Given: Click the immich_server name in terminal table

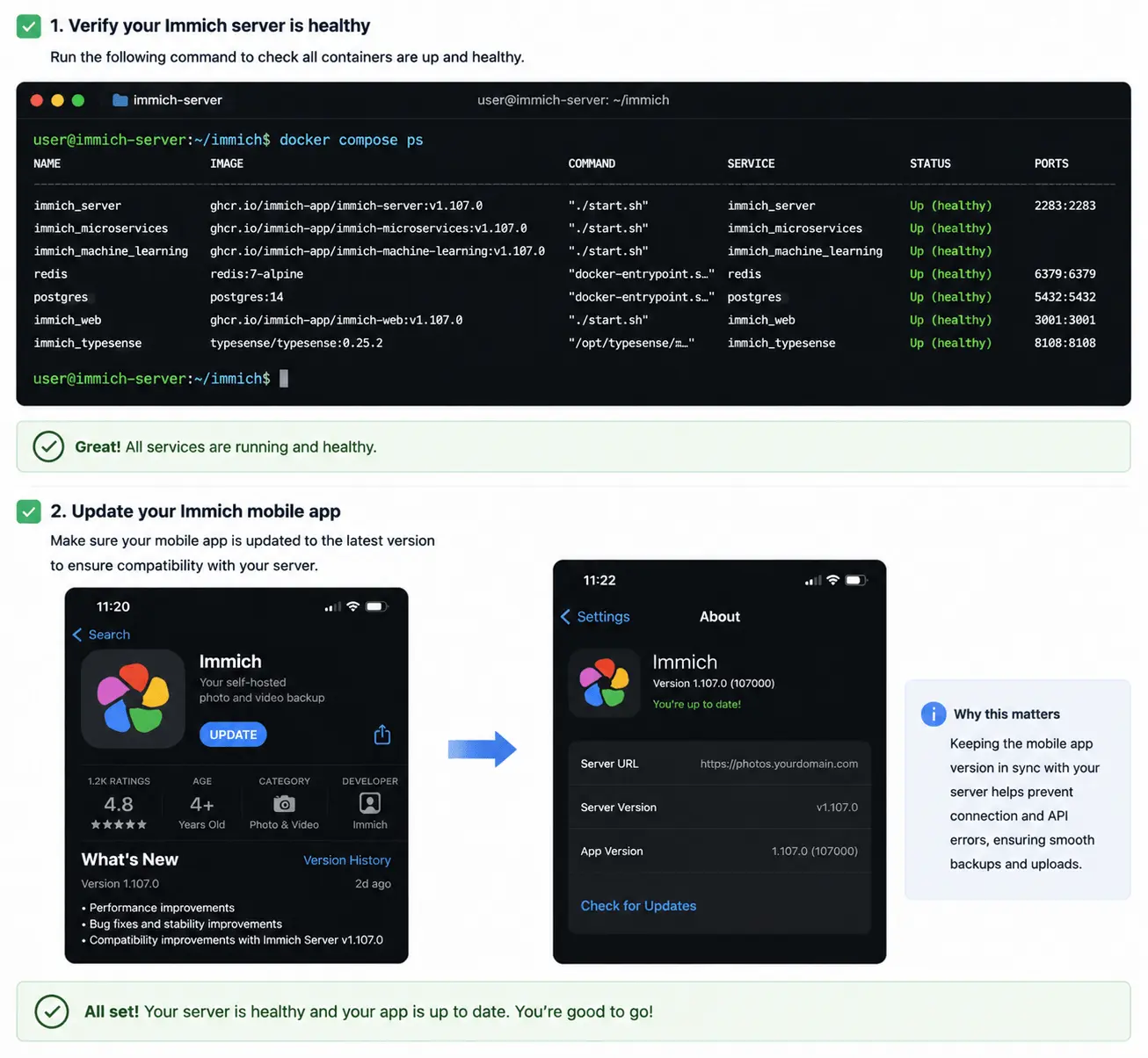Looking at the screenshot, I should coord(77,206).
